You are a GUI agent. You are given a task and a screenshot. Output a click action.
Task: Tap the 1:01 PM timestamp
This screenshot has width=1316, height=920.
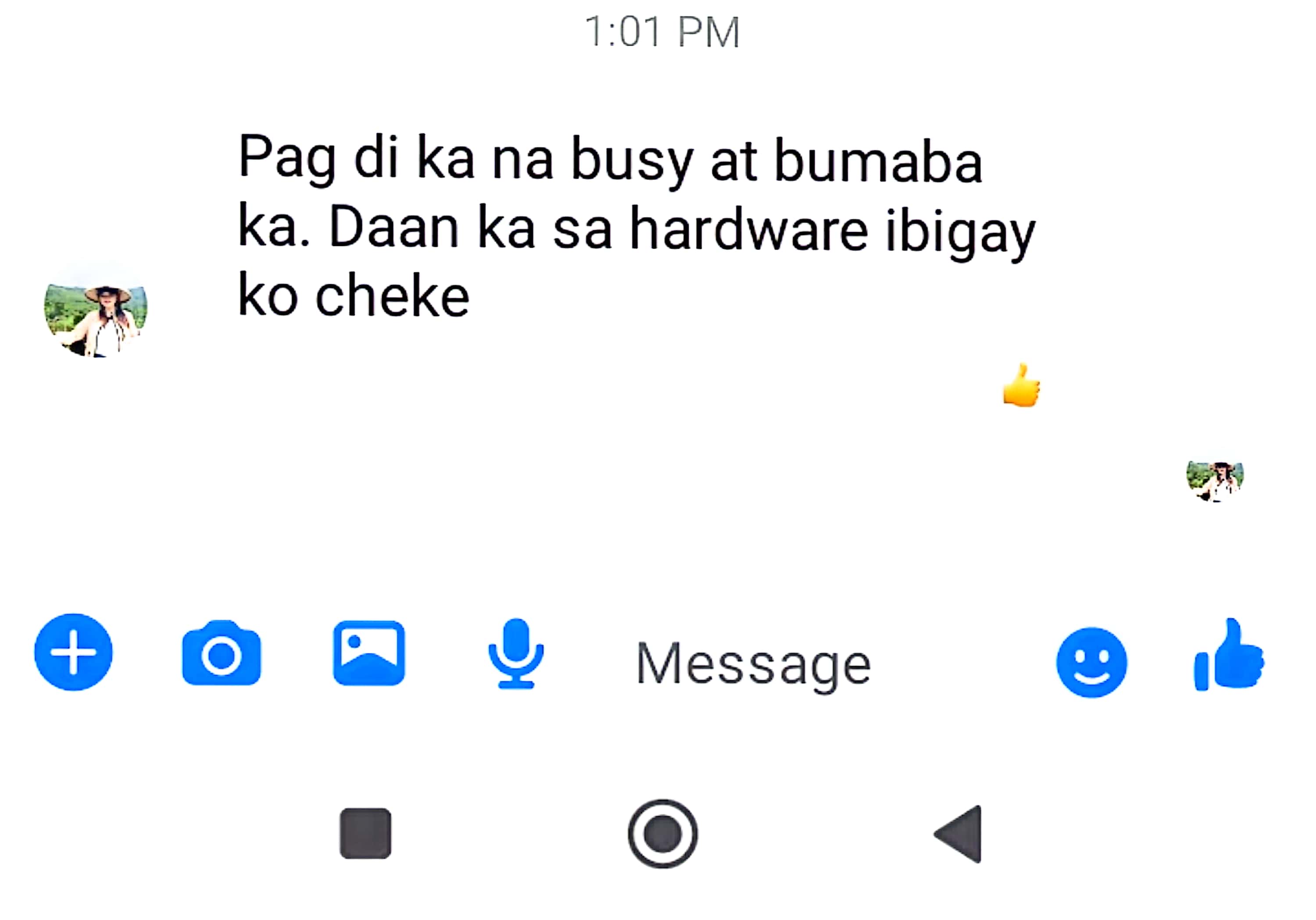point(662,32)
